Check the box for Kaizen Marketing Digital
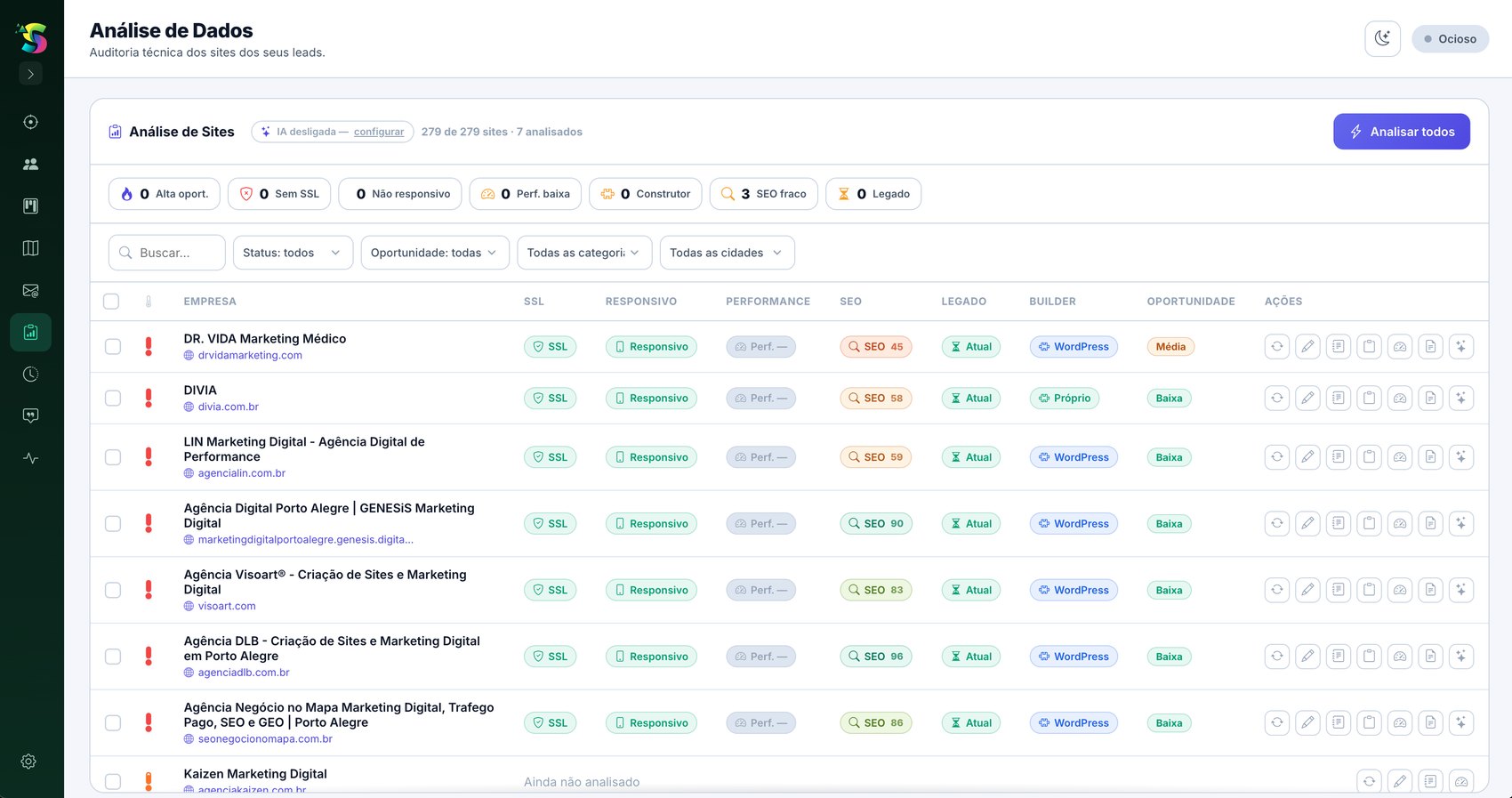Viewport: 1512px width, 798px height. point(113,781)
